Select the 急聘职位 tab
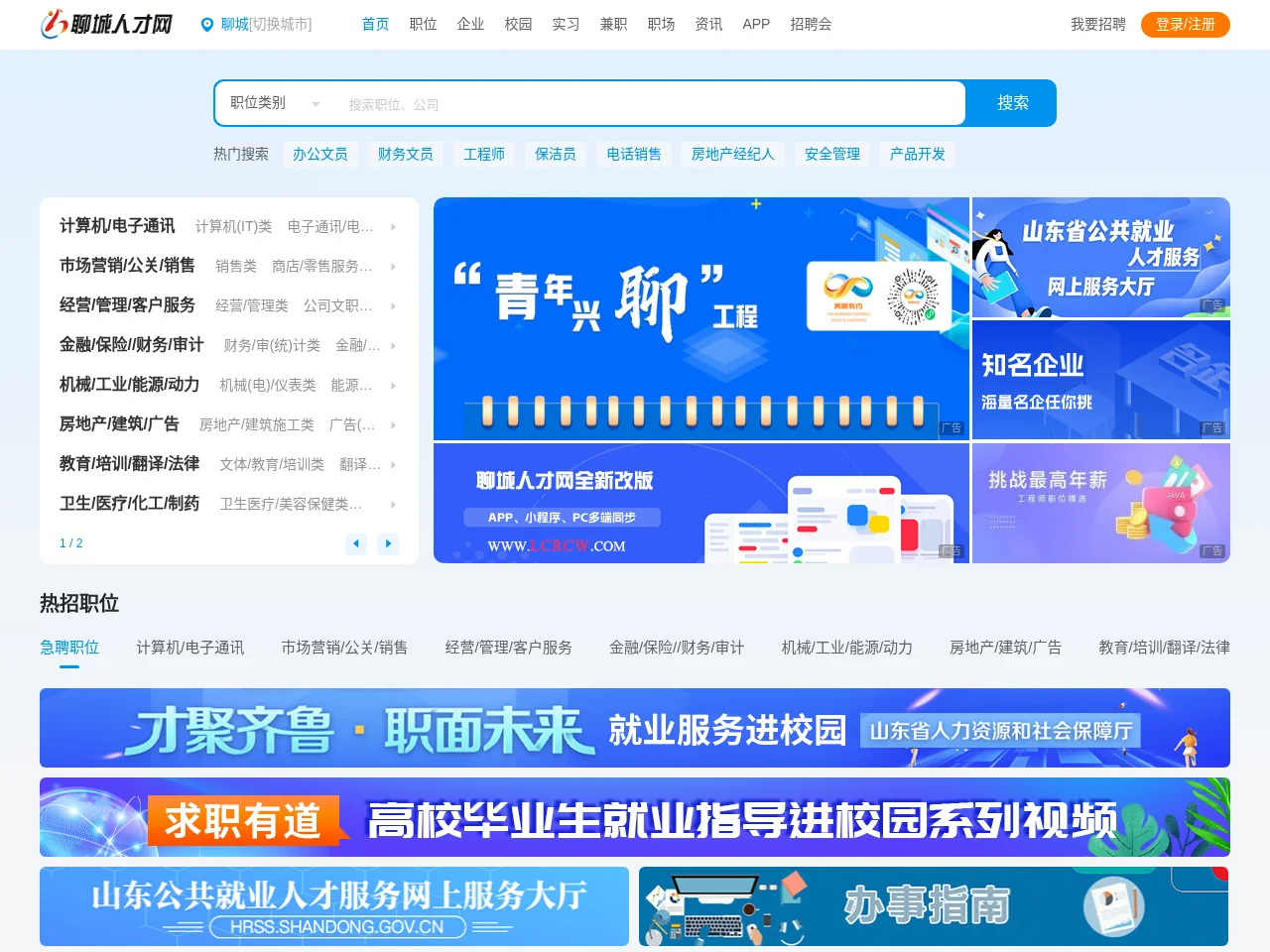 pos(69,648)
